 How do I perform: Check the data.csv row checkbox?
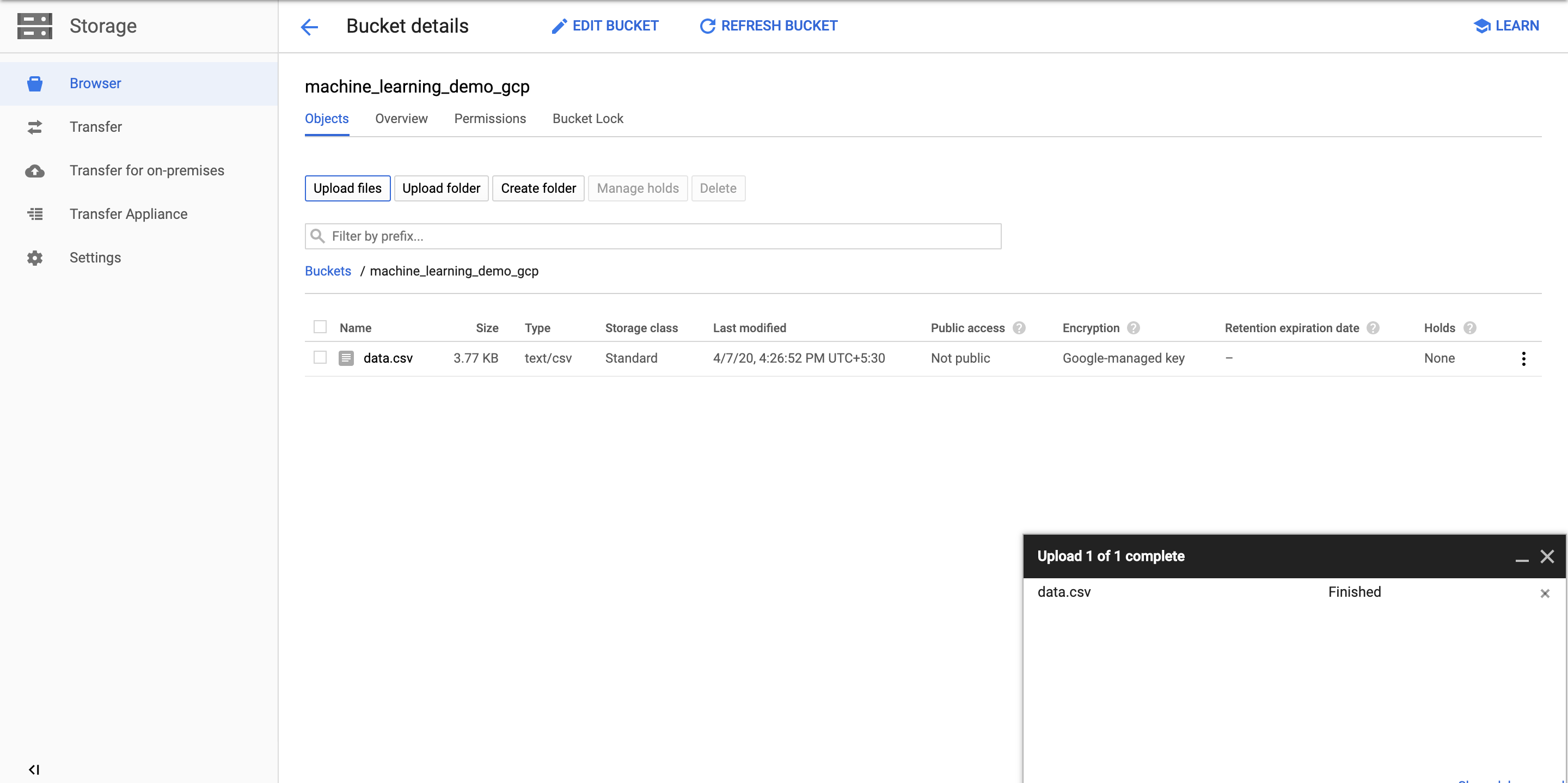(x=320, y=358)
